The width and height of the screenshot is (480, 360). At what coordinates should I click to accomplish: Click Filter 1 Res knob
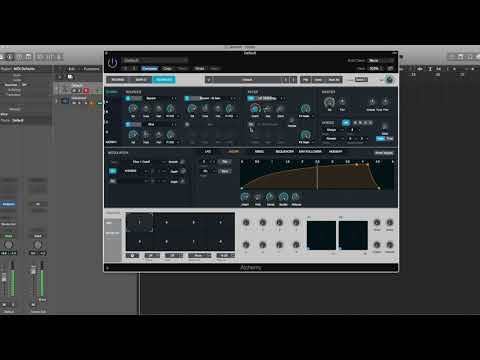(x=268, y=109)
